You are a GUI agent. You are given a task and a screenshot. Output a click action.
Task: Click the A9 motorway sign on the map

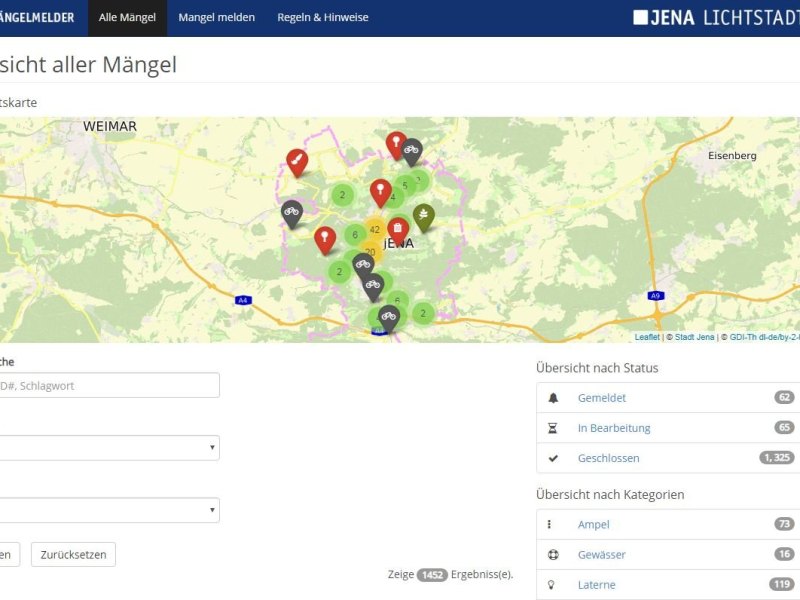pos(656,296)
